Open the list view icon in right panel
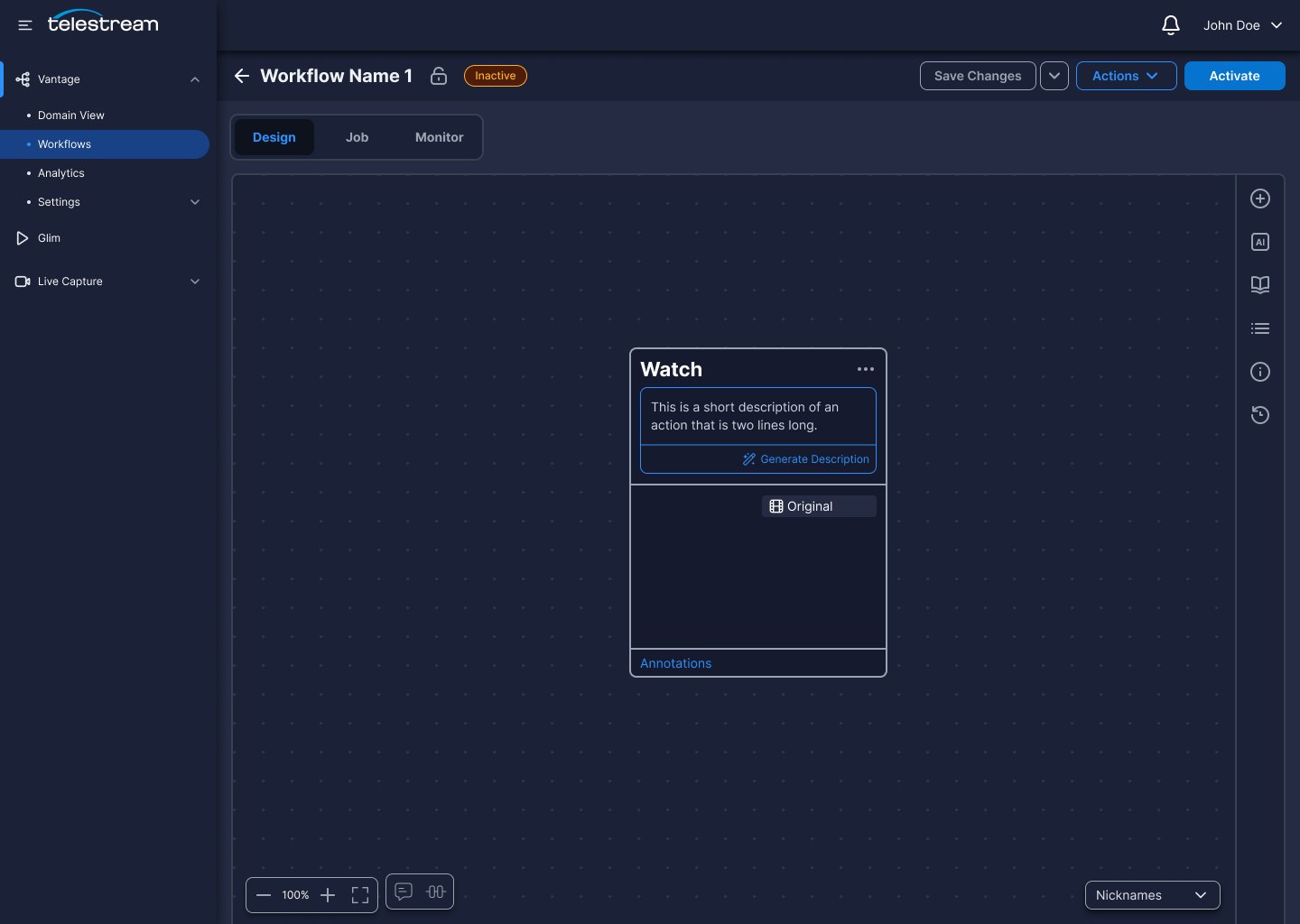Image resolution: width=1300 pixels, height=924 pixels. point(1260,328)
